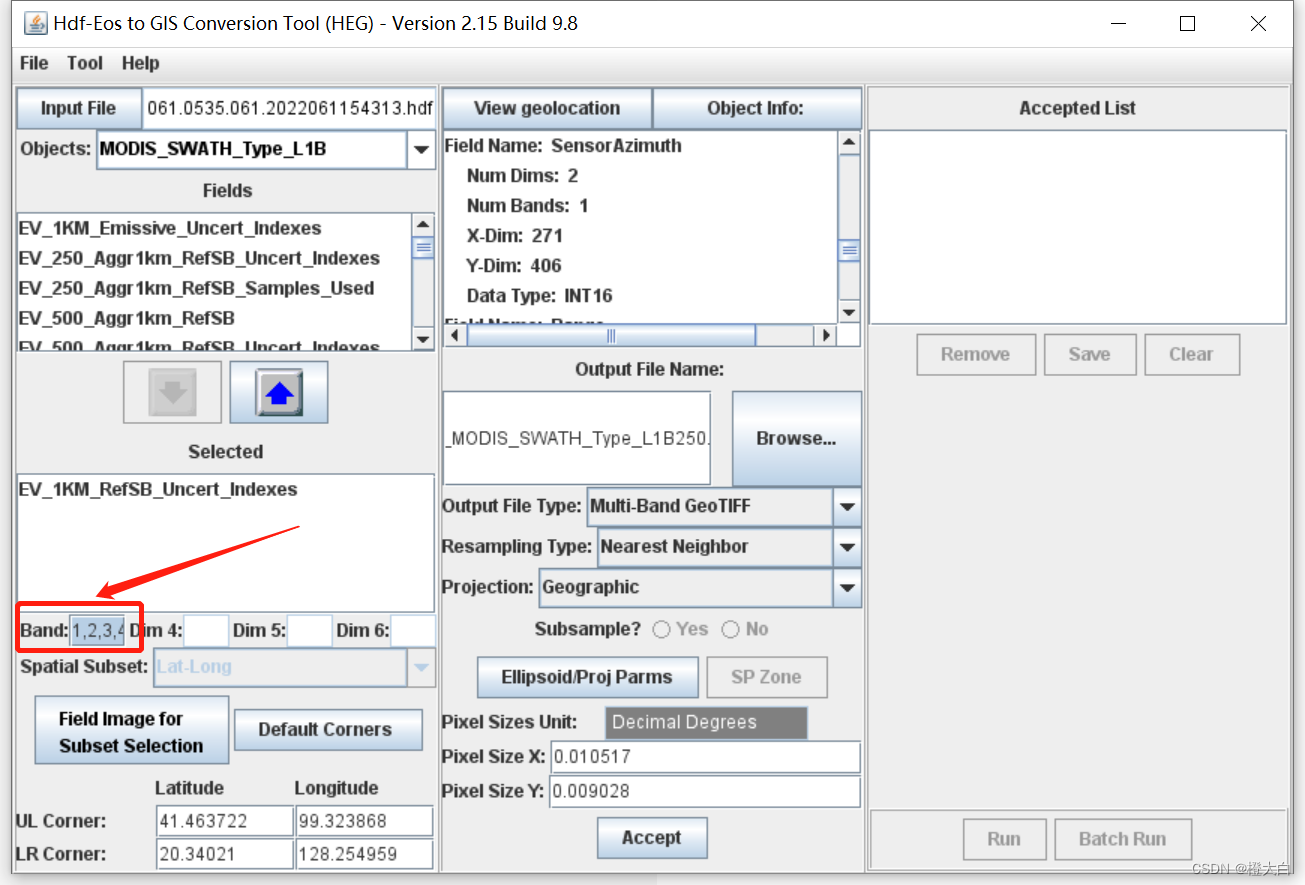Image resolution: width=1305 pixels, height=885 pixels.
Task: Click the Output File Name text field
Action: click(577, 438)
